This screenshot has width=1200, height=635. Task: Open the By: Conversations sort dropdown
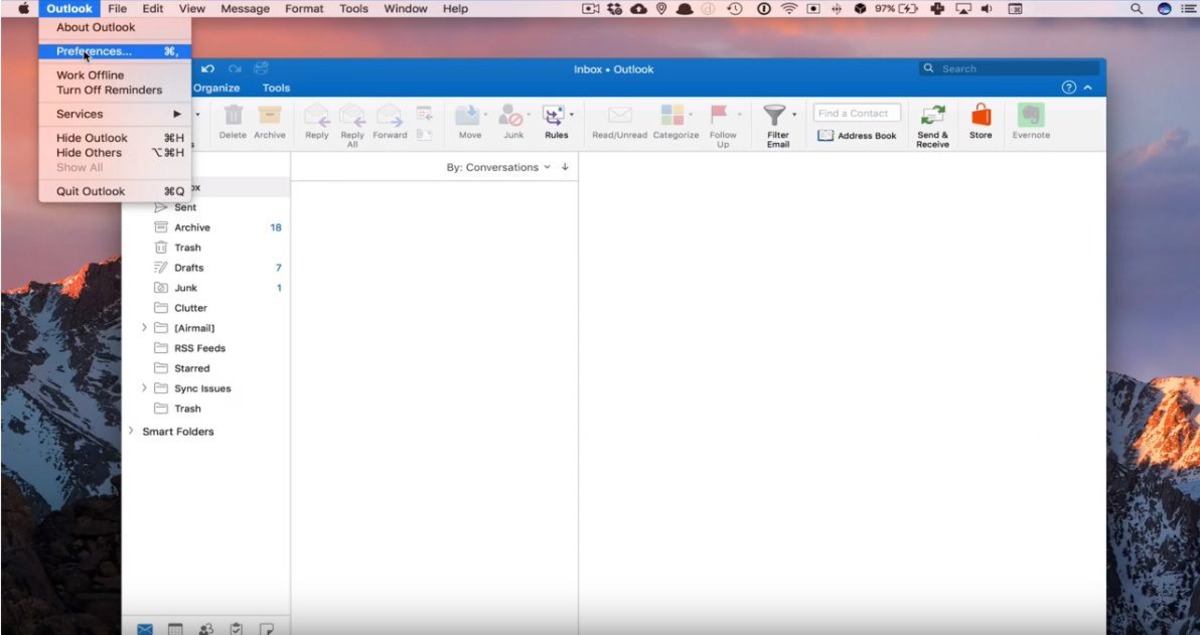click(x=498, y=167)
